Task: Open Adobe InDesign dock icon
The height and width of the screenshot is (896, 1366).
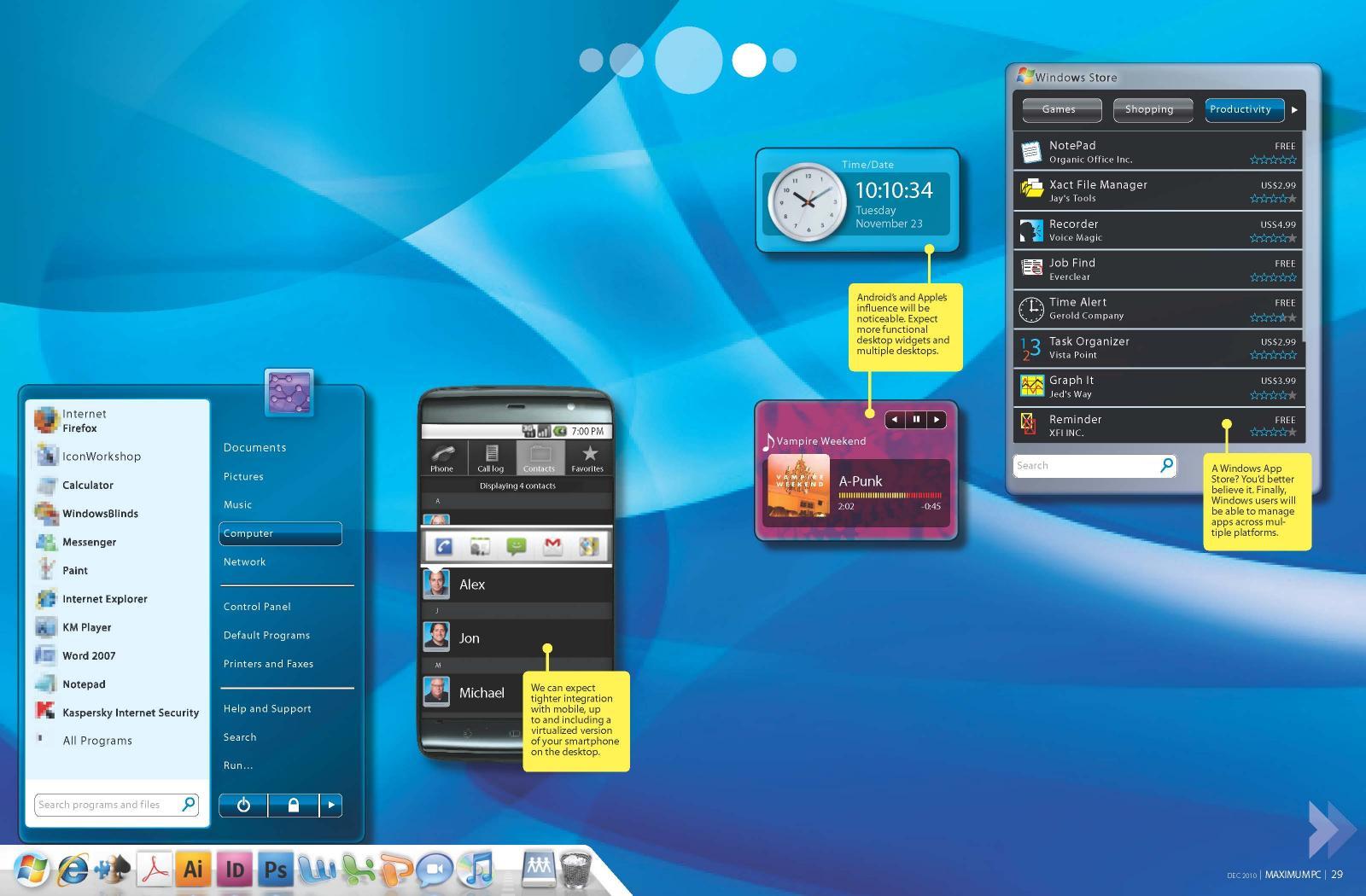Action: [x=235, y=869]
